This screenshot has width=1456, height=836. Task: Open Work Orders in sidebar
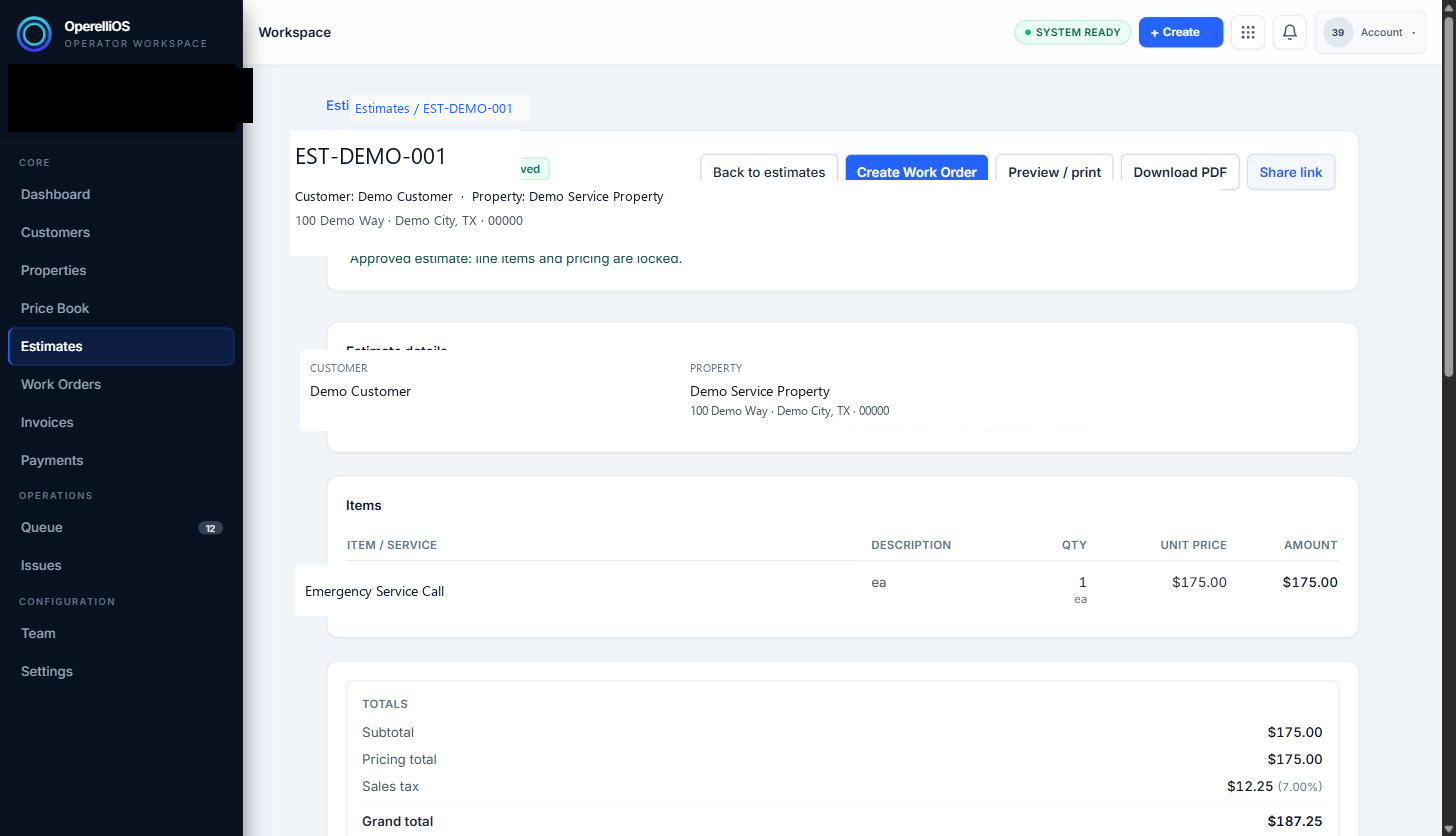[121, 384]
